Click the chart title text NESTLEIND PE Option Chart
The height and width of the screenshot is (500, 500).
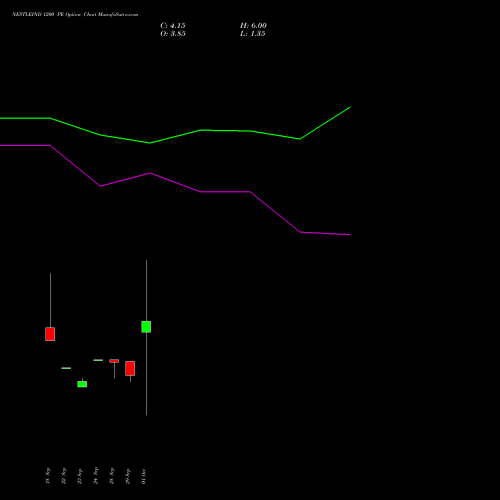click(x=75, y=15)
